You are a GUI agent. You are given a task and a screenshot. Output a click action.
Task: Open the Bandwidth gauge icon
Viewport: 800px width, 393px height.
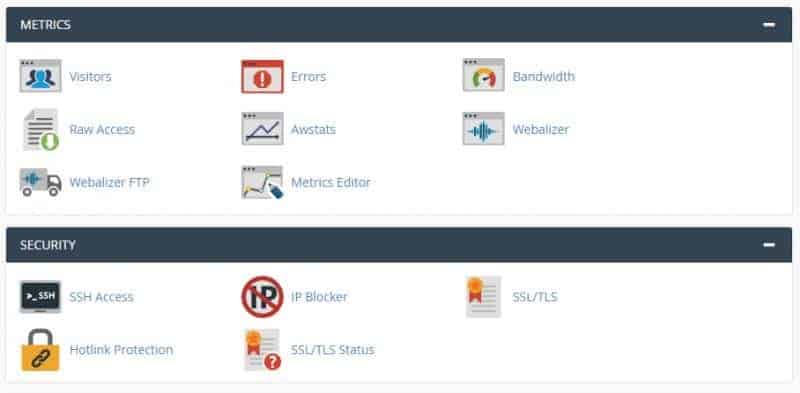point(484,75)
